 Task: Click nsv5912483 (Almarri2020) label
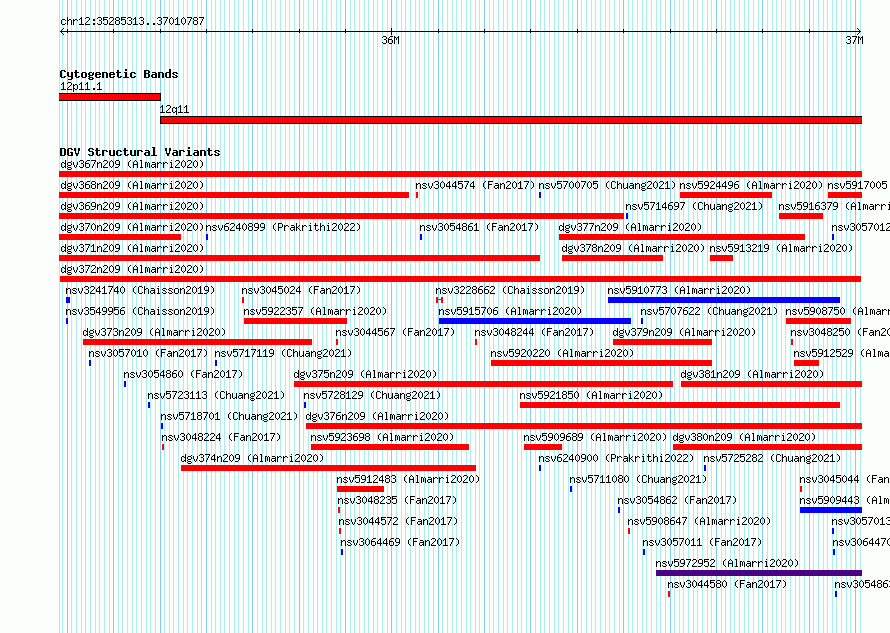tap(408, 479)
